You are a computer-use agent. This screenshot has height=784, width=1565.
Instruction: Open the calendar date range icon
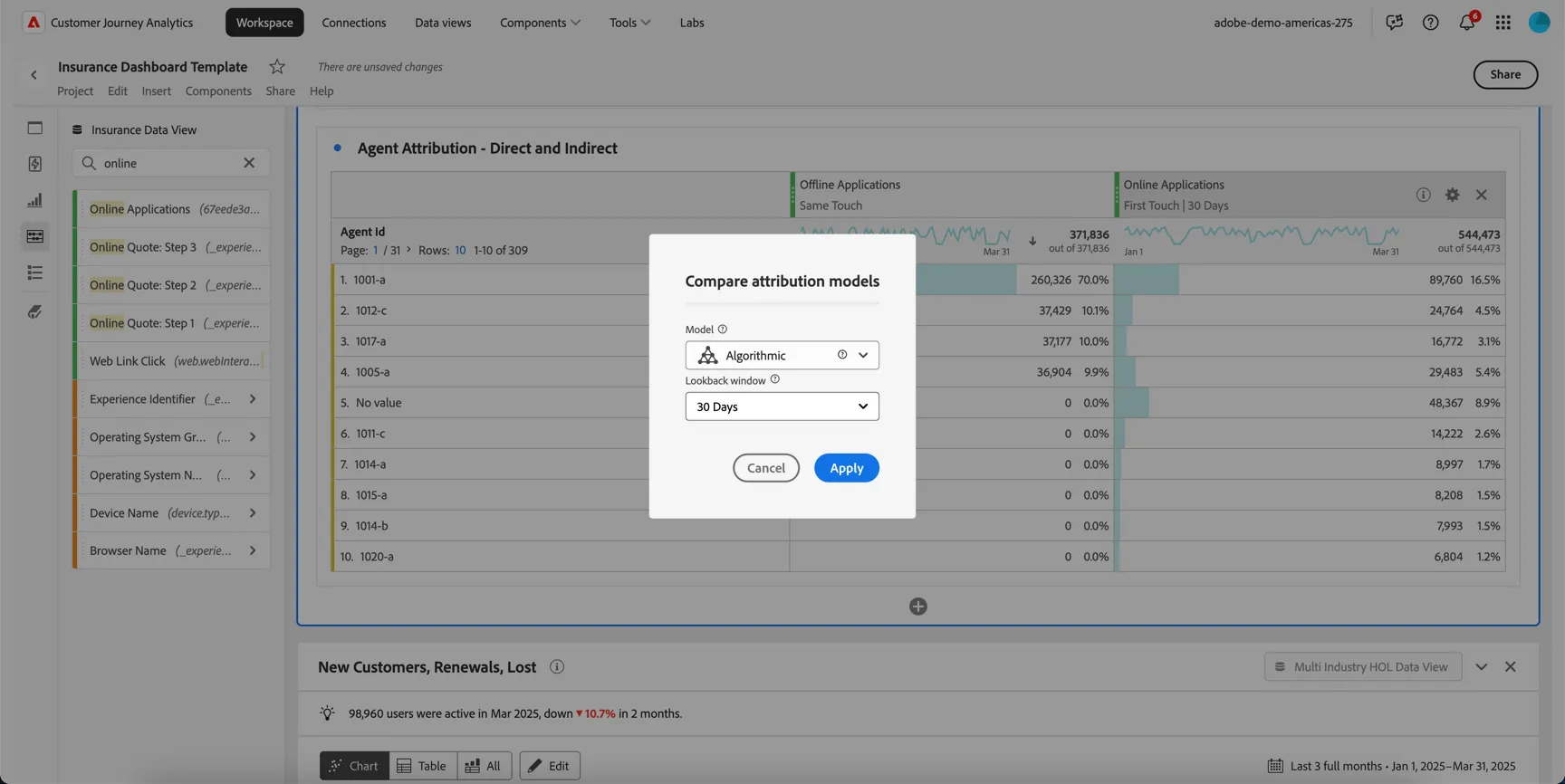click(1275, 766)
